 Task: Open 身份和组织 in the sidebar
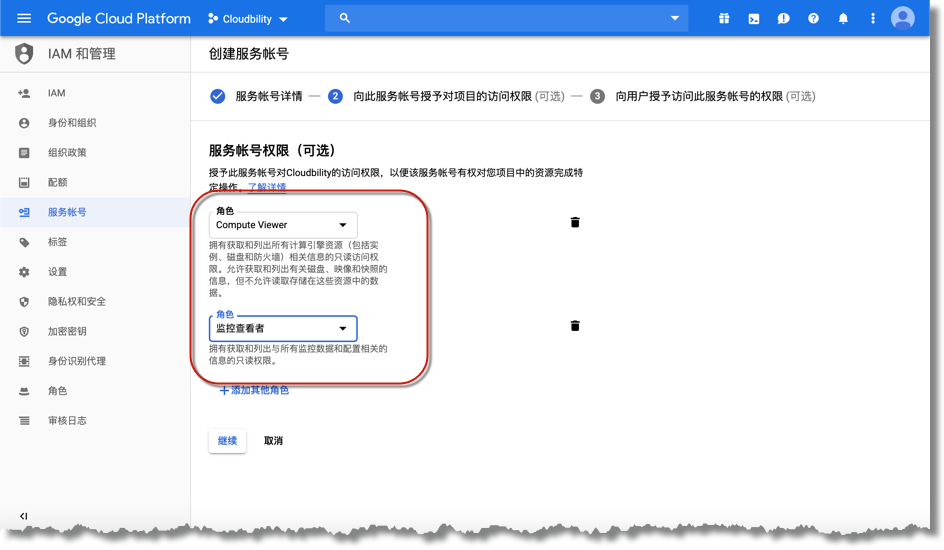click(x=95, y=123)
